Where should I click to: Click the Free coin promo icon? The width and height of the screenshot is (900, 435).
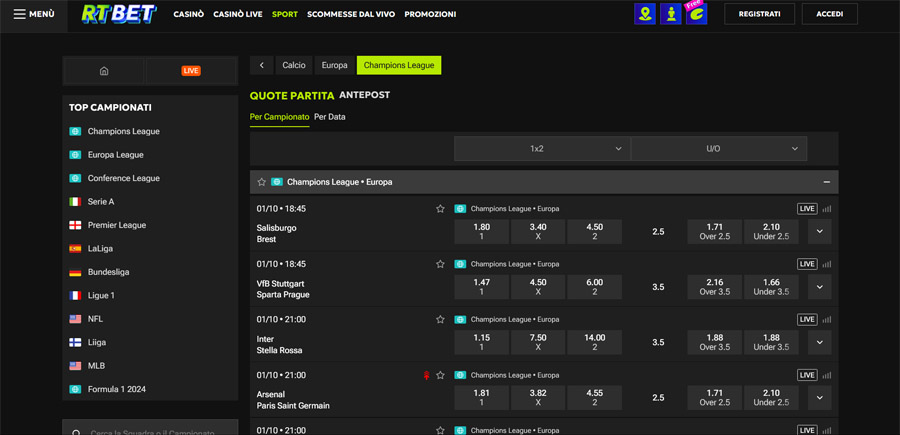(x=696, y=14)
